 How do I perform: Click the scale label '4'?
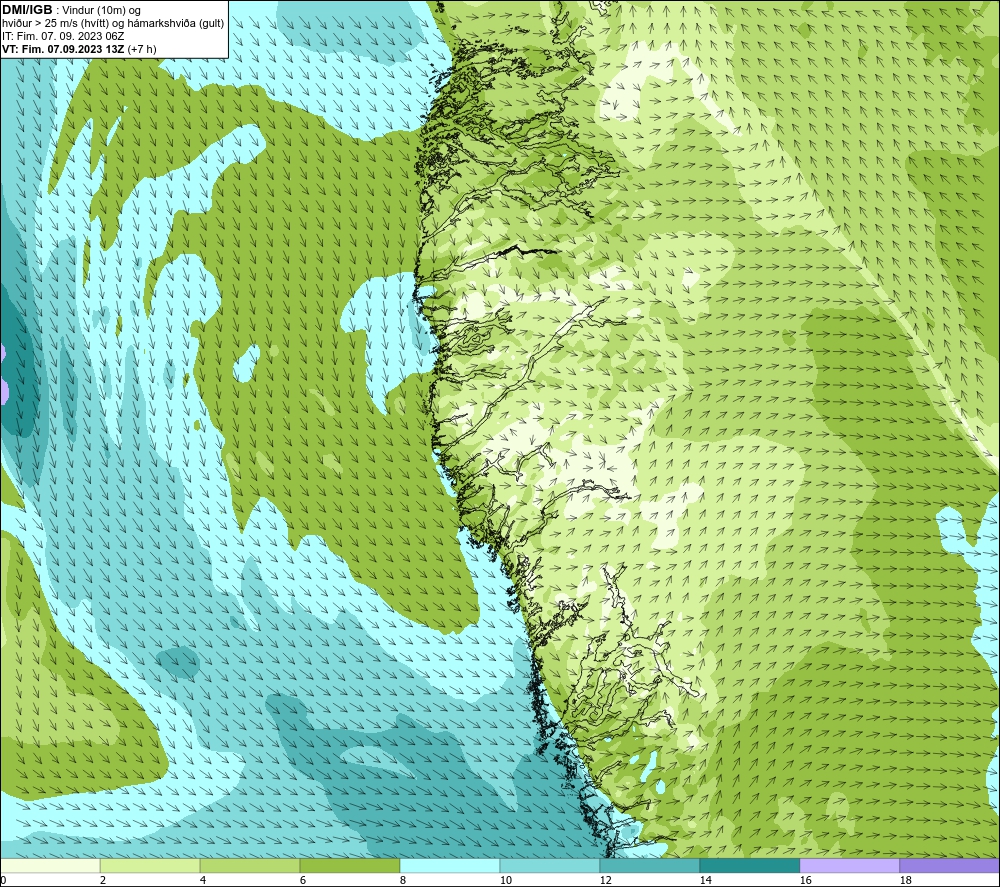(203, 881)
